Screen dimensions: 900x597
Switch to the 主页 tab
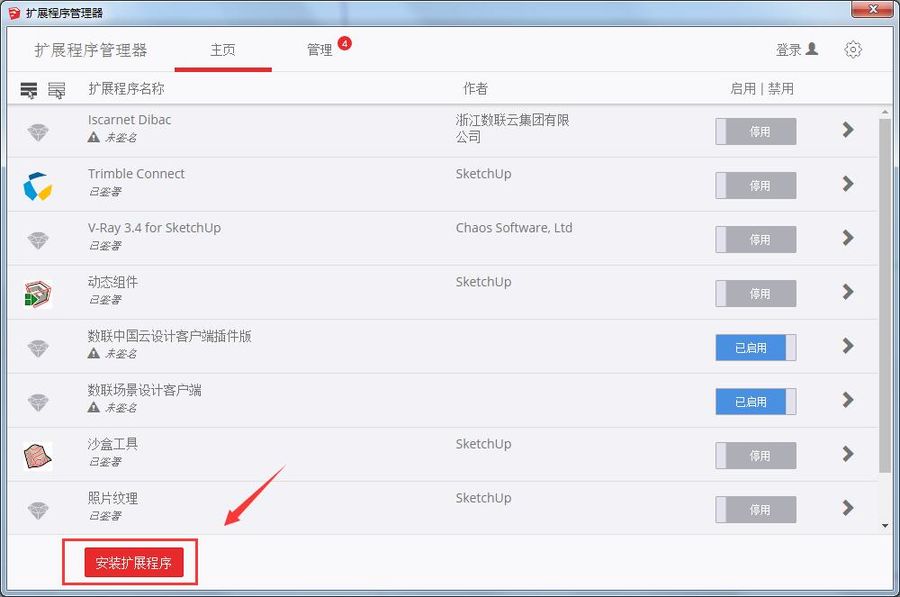click(x=223, y=50)
